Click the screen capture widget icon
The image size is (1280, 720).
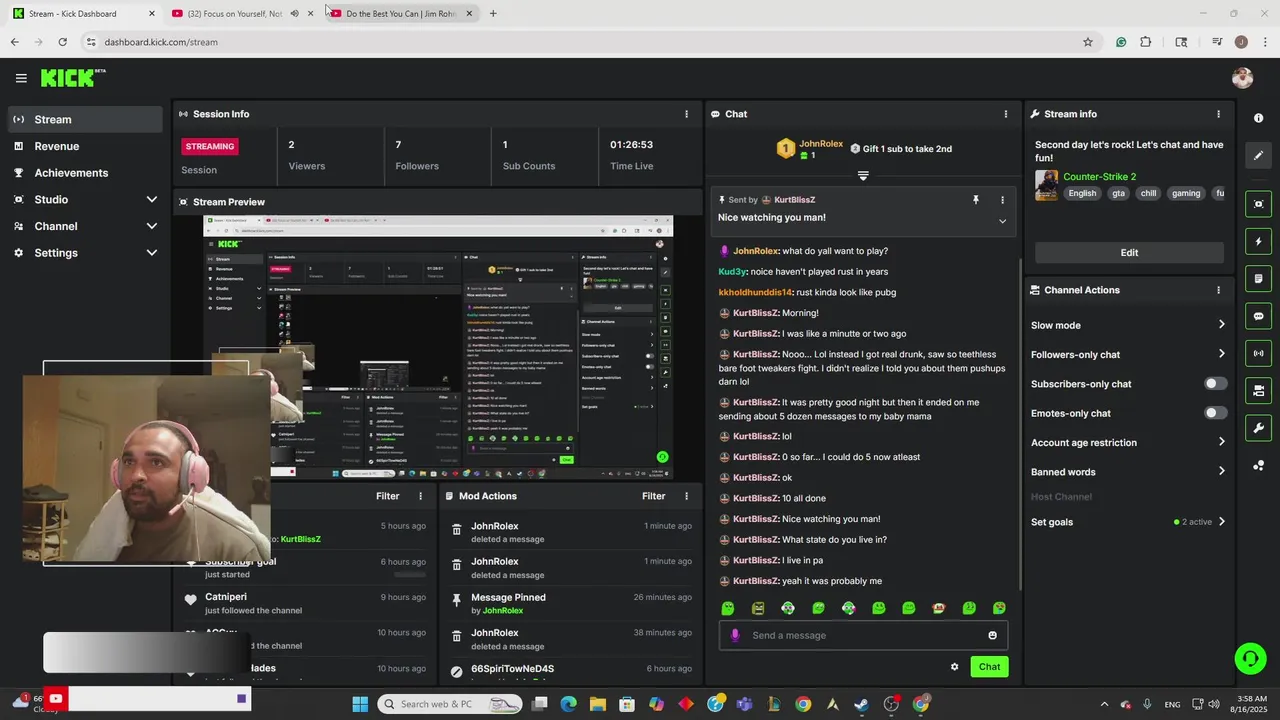click(x=1258, y=204)
